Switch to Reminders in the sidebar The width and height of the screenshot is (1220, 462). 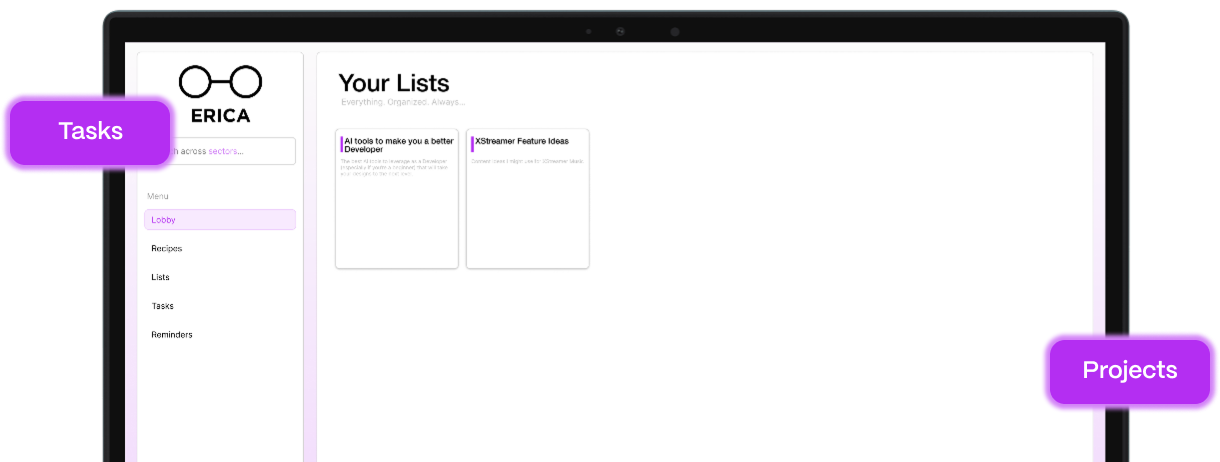(172, 335)
